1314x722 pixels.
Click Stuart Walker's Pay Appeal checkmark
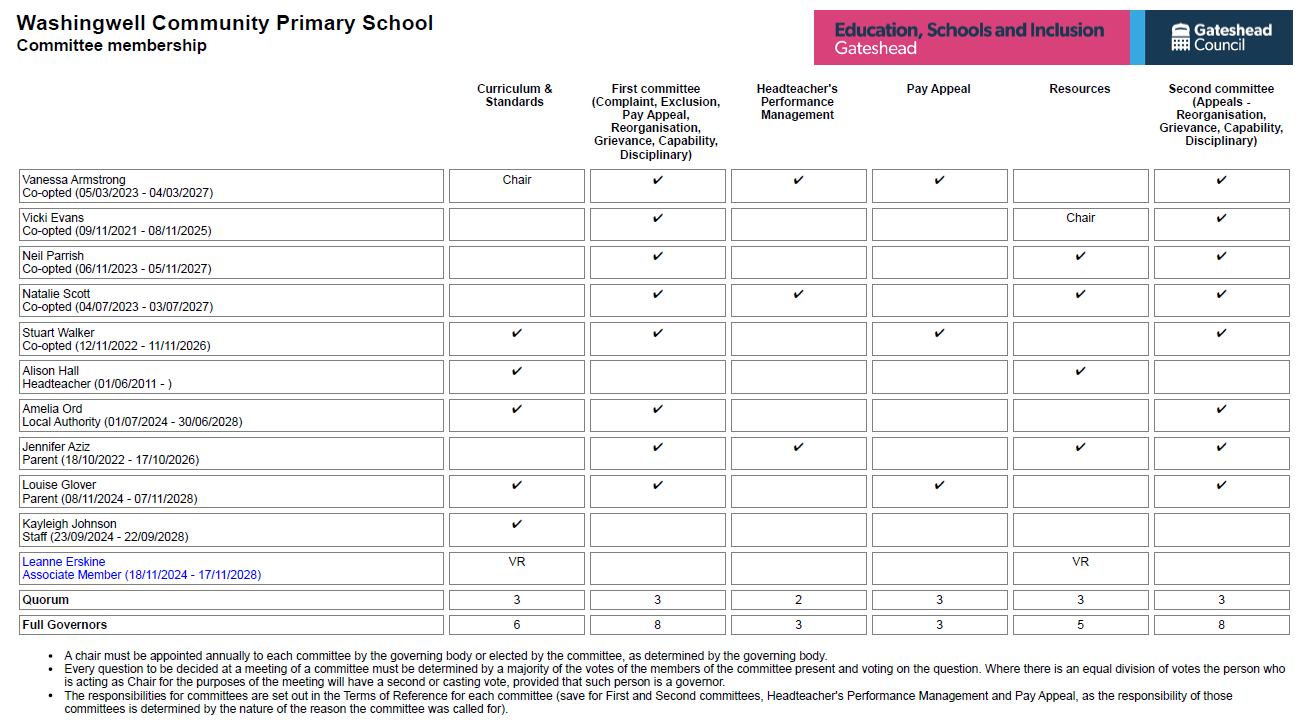pos(939,333)
